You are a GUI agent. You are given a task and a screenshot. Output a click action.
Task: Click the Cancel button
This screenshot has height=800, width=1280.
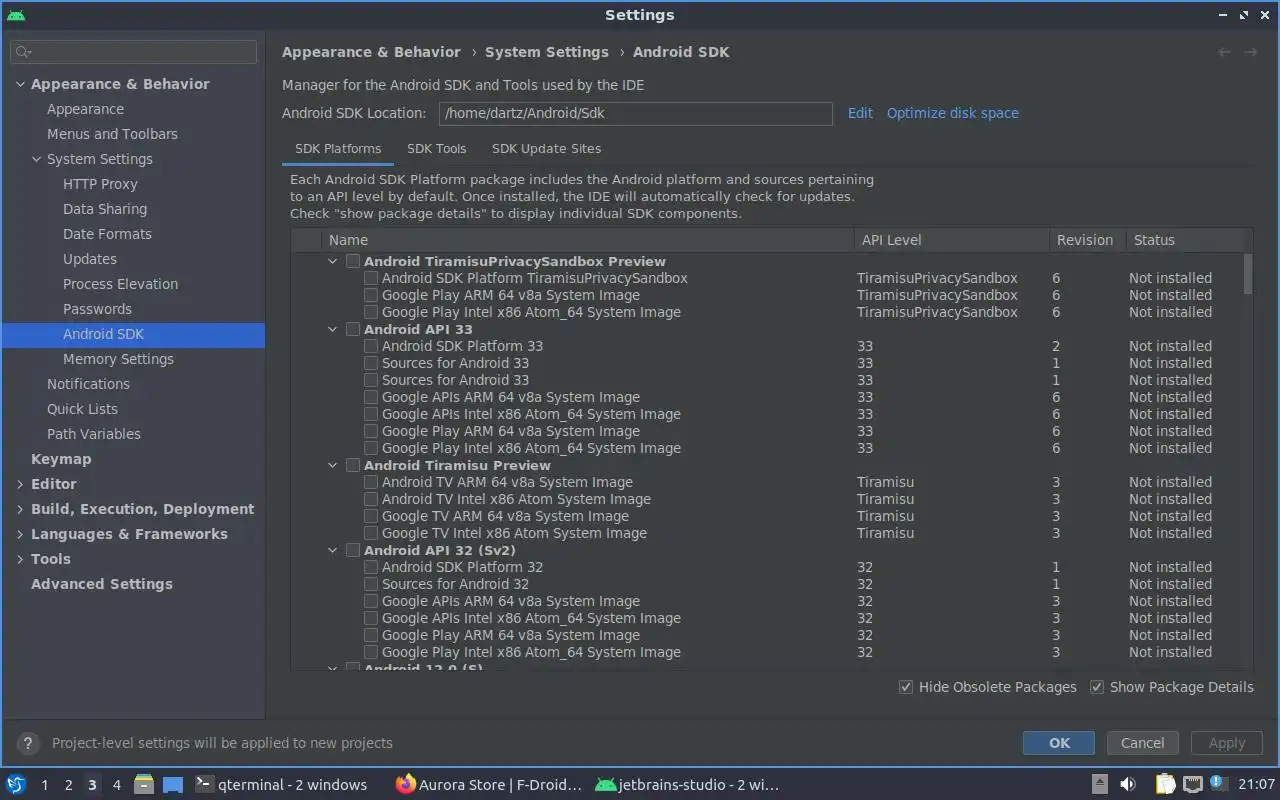(1142, 743)
